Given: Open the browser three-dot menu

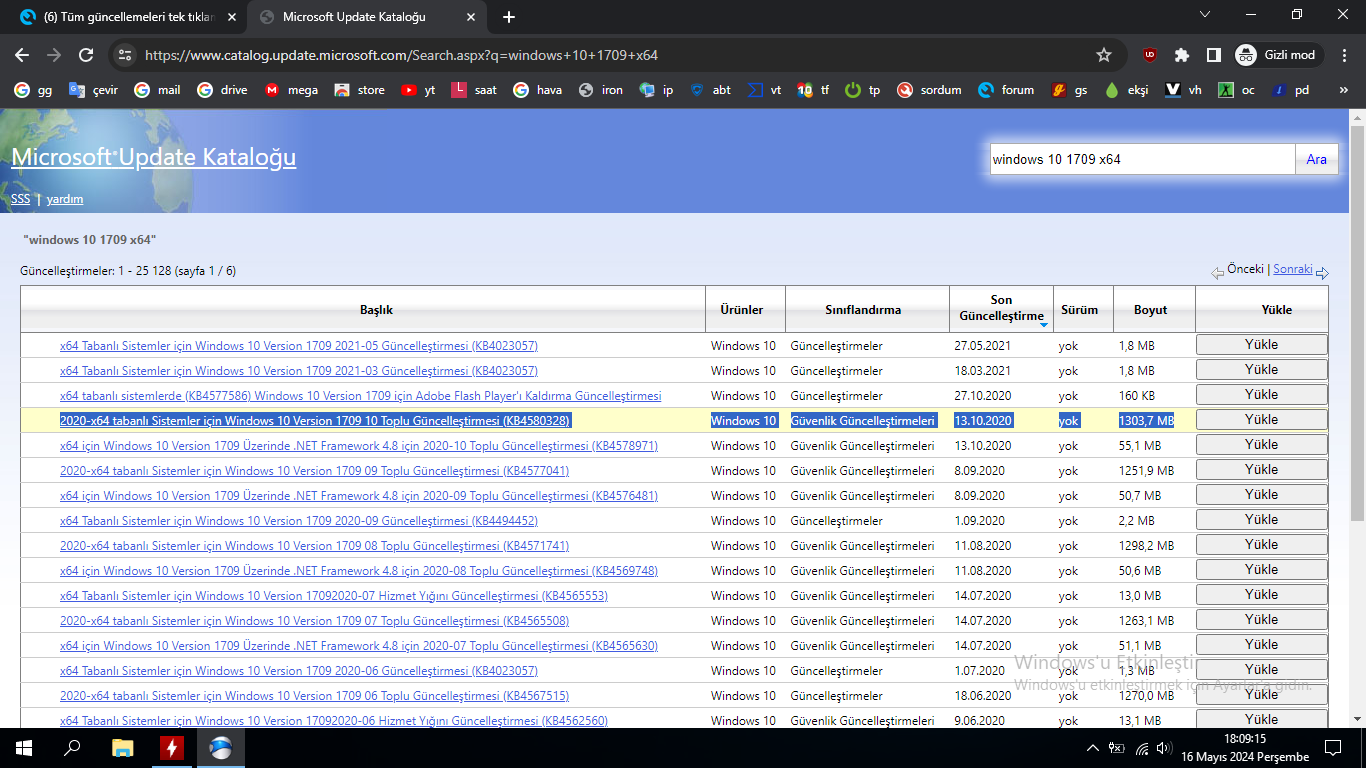Looking at the screenshot, I should click(x=1345, y=55).
